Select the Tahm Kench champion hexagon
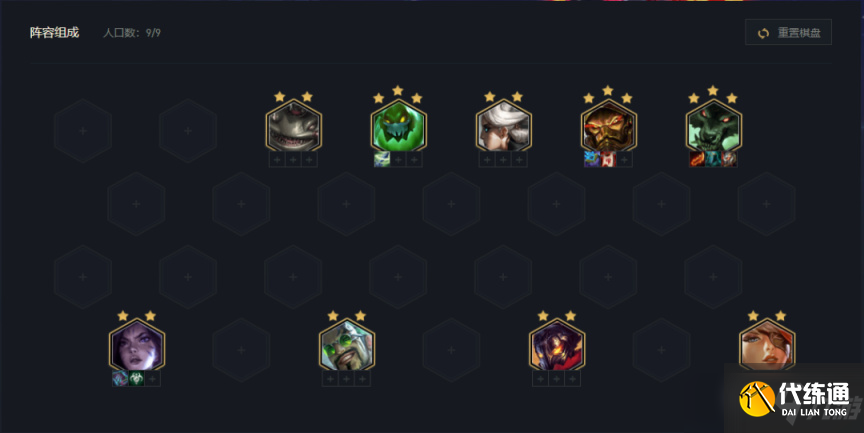864x433 pixels. (x=293, y=126)
